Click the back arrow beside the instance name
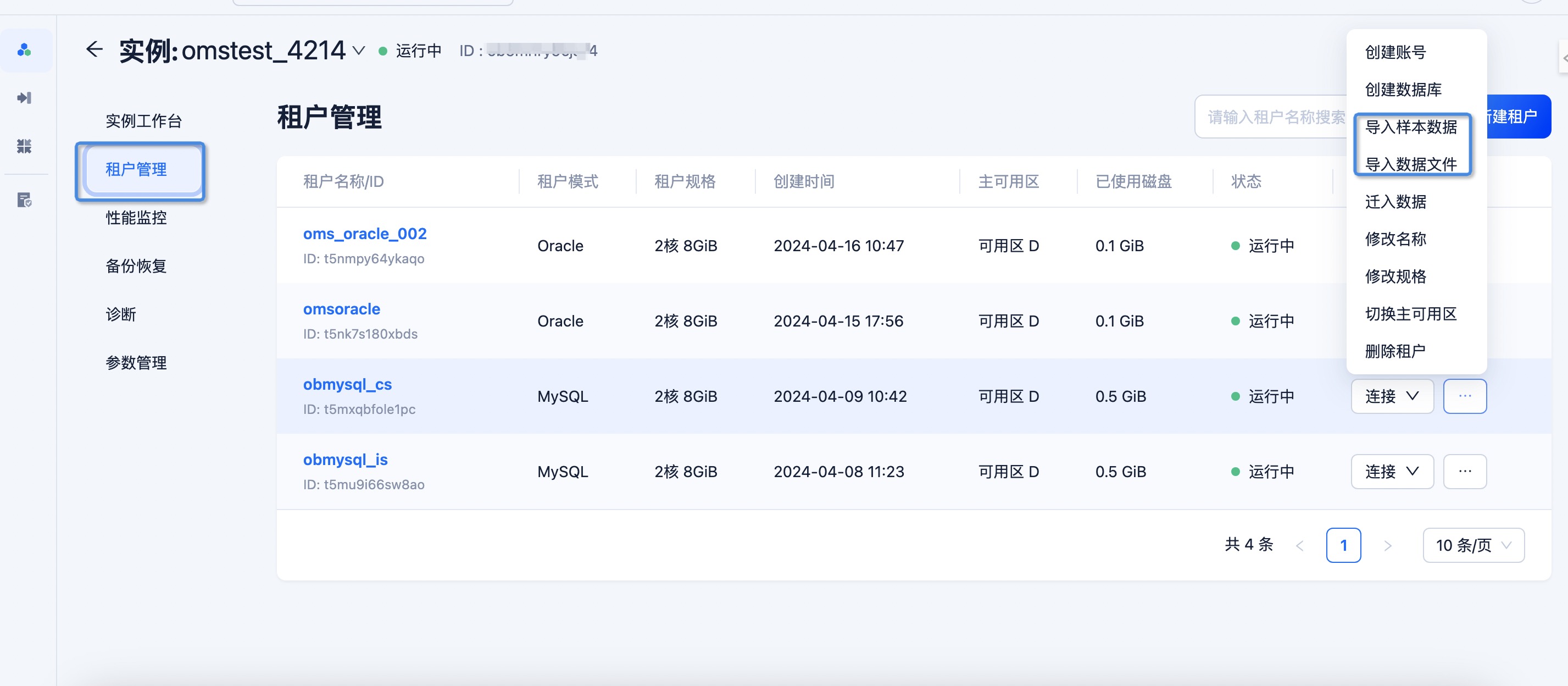Image resolution: width=1568 pixels, height=686 pixels. tap(94, 49)
